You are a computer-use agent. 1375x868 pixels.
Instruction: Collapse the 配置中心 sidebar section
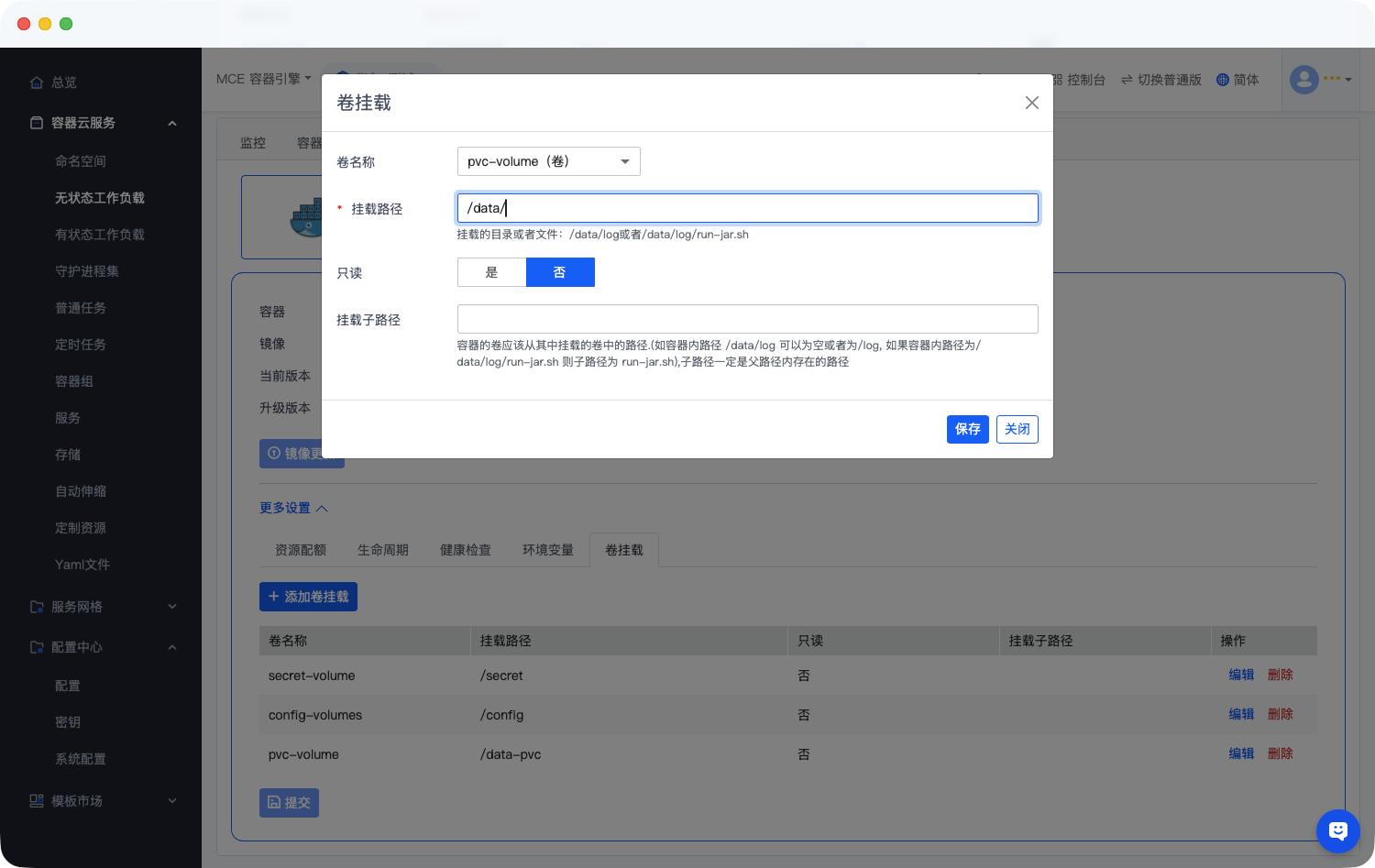click(172, 647)
